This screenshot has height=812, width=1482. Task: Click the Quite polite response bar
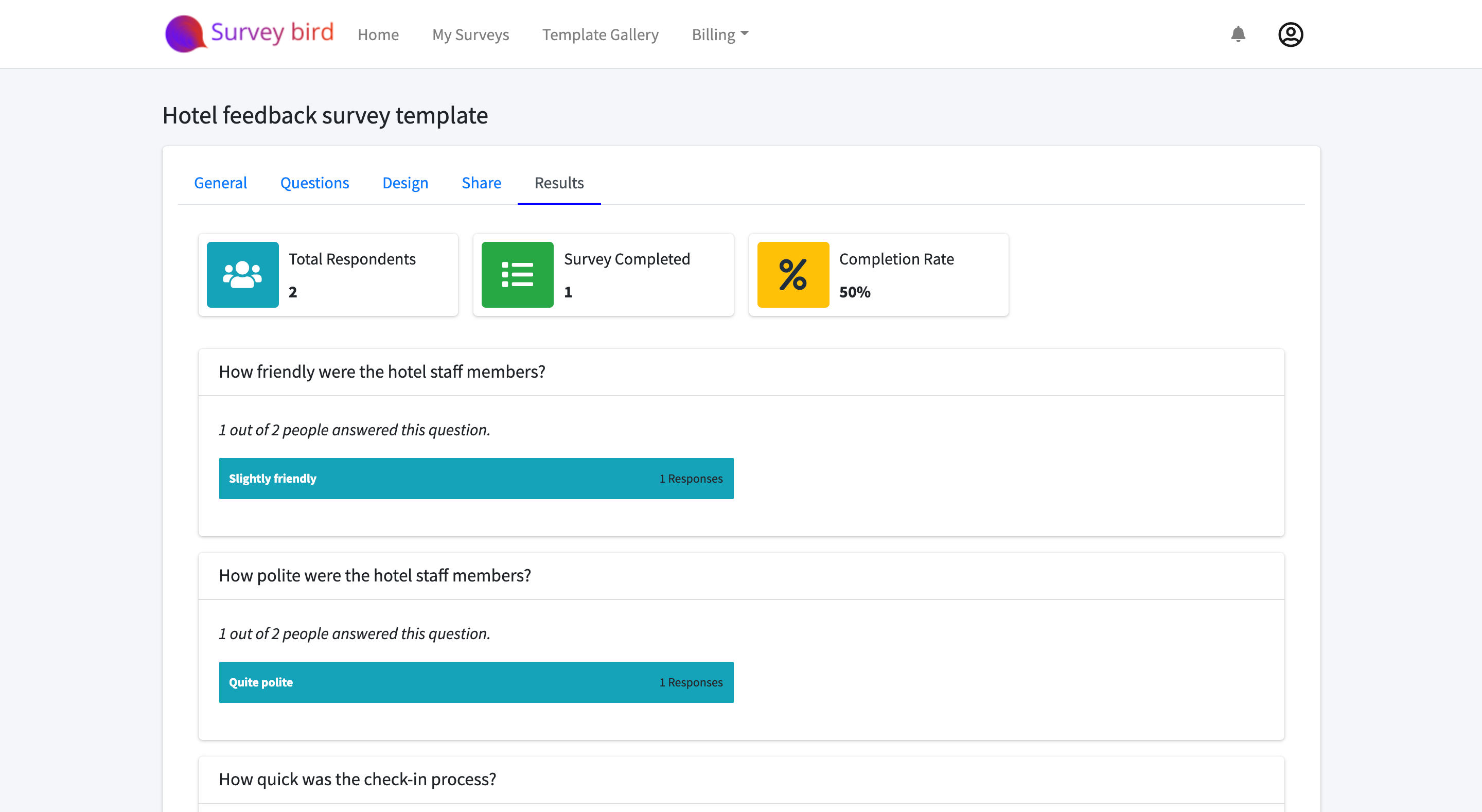tap(476, 682)
